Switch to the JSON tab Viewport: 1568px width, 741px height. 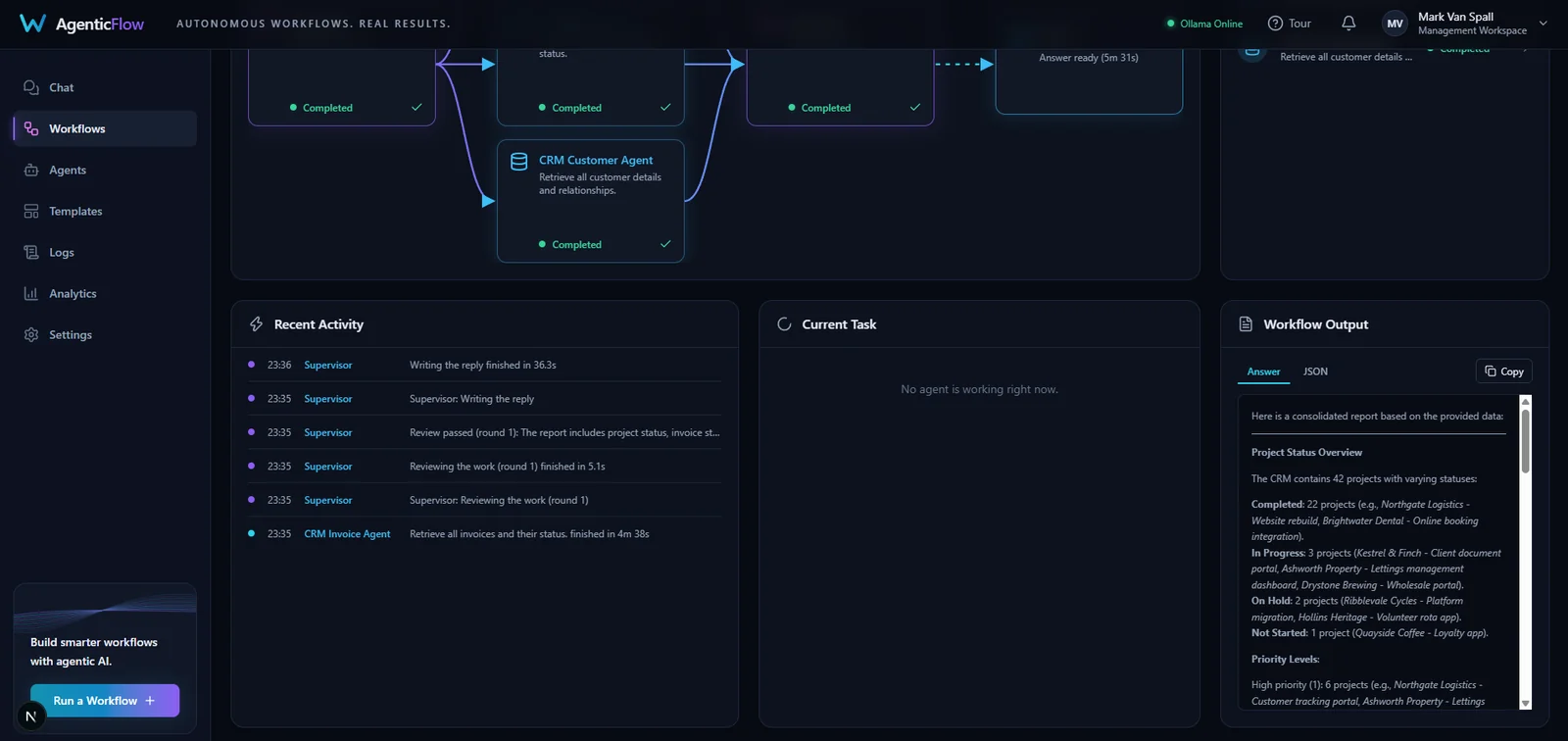[1315, 371]
